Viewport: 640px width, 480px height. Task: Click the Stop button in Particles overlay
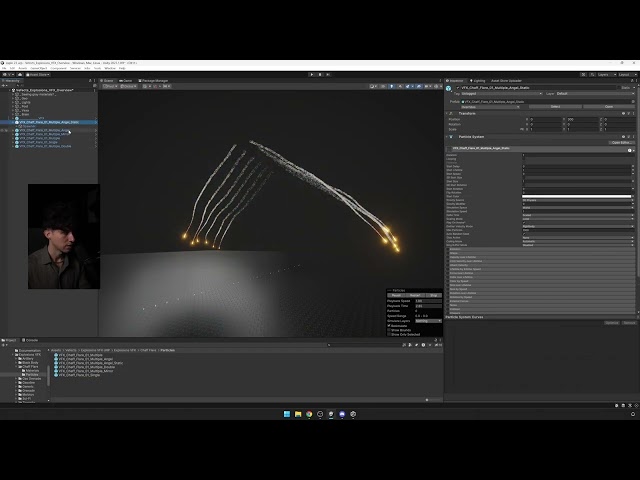click(x=433, y=295)
